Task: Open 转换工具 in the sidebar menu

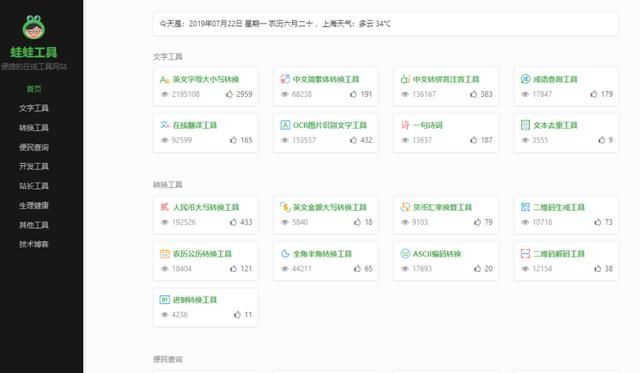Action: (x=34, y=128)
